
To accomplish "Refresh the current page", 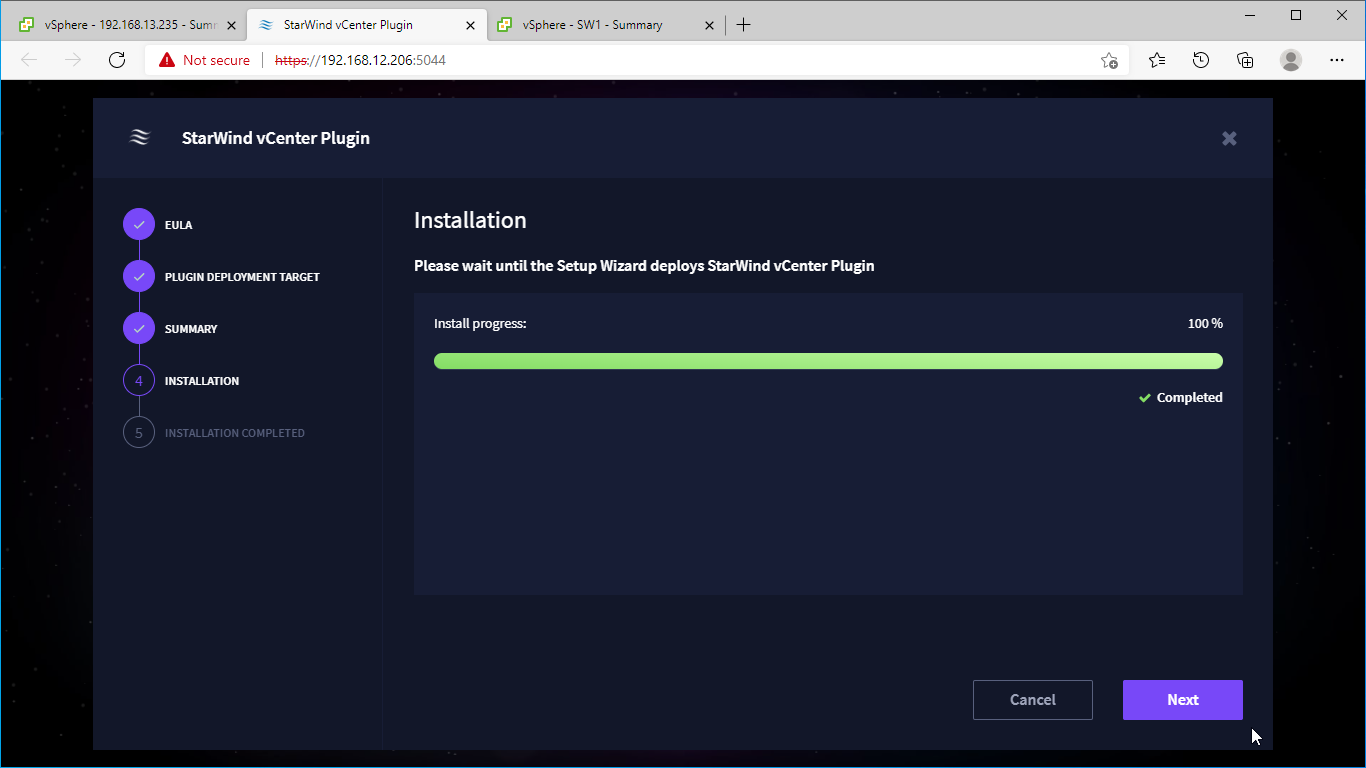I will pyautogui.click(x=117, y=60).
